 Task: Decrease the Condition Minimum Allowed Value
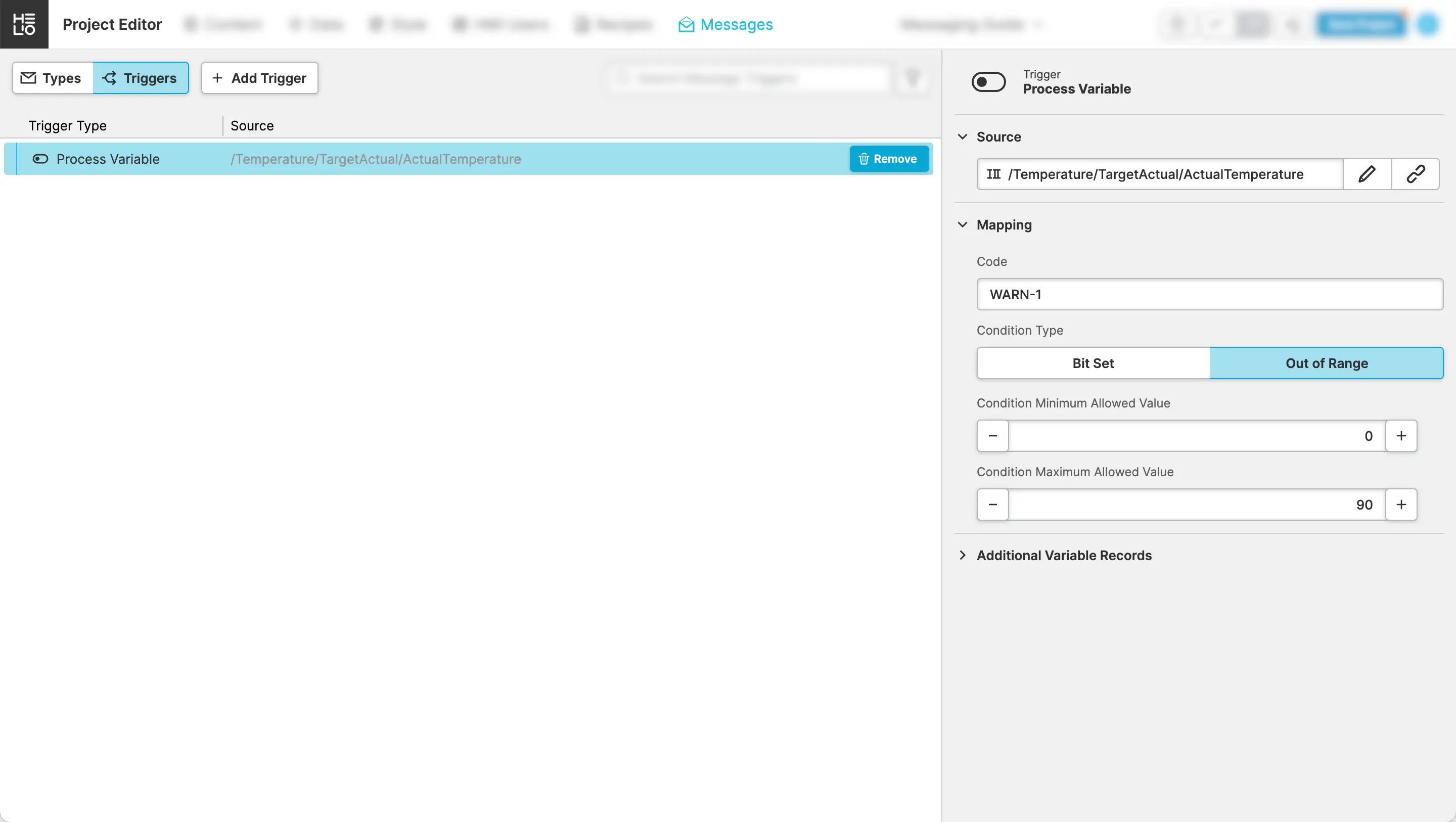[992, 436]
